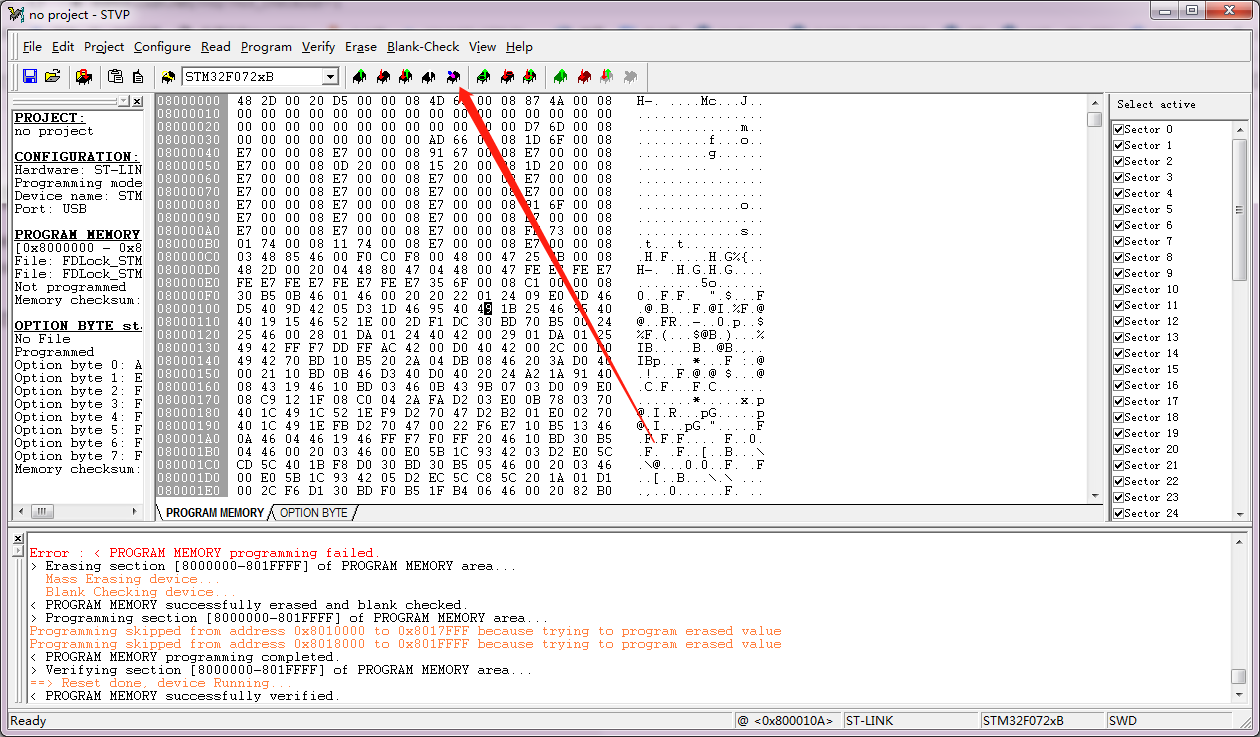Image resolution: width=1260 pixels, height=737 pixels.
Task: Select address row 08000000 in hex view
Action: (x=189, y=101)
